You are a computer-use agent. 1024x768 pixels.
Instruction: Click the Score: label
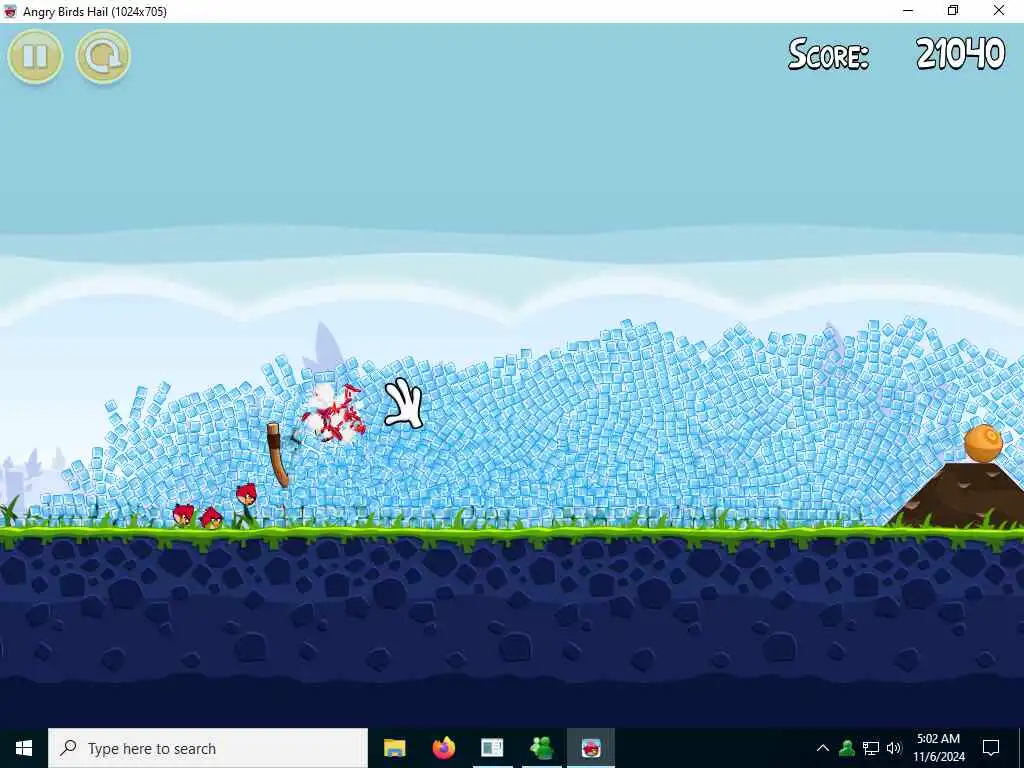tap(828, 54)
